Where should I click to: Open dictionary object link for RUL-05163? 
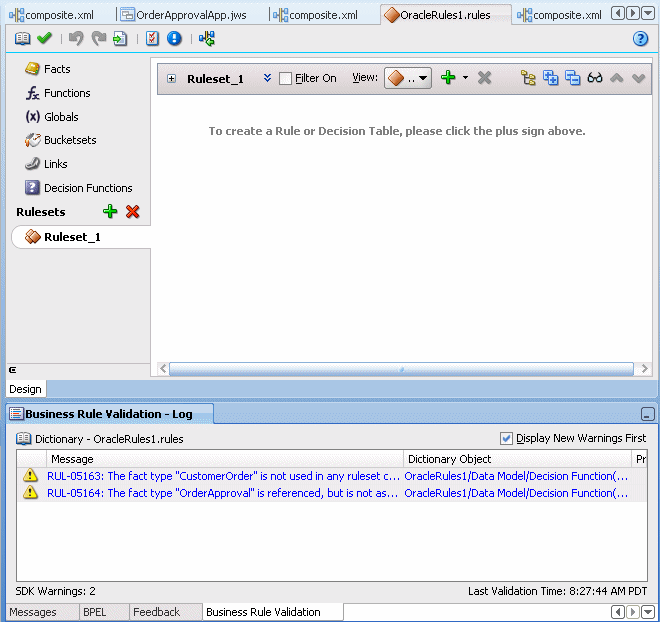516,476
